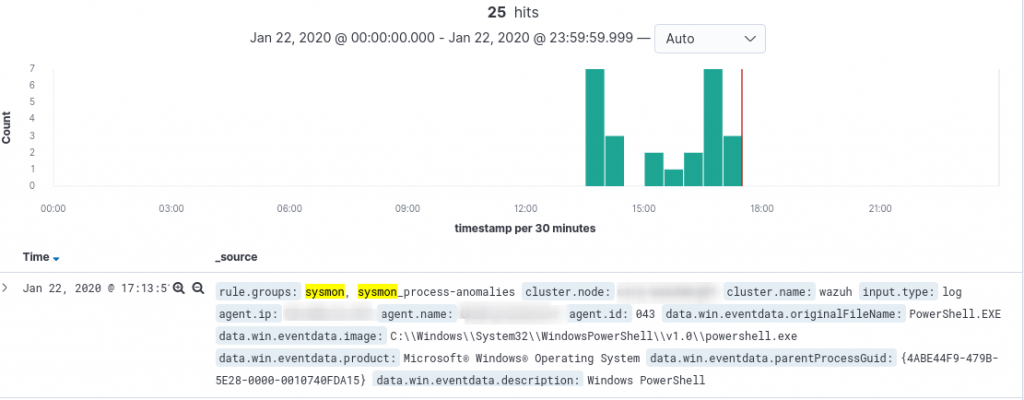Click the Microsoft Windows Operating System value
Screen dimensions: 1024x400
(521, 358)
